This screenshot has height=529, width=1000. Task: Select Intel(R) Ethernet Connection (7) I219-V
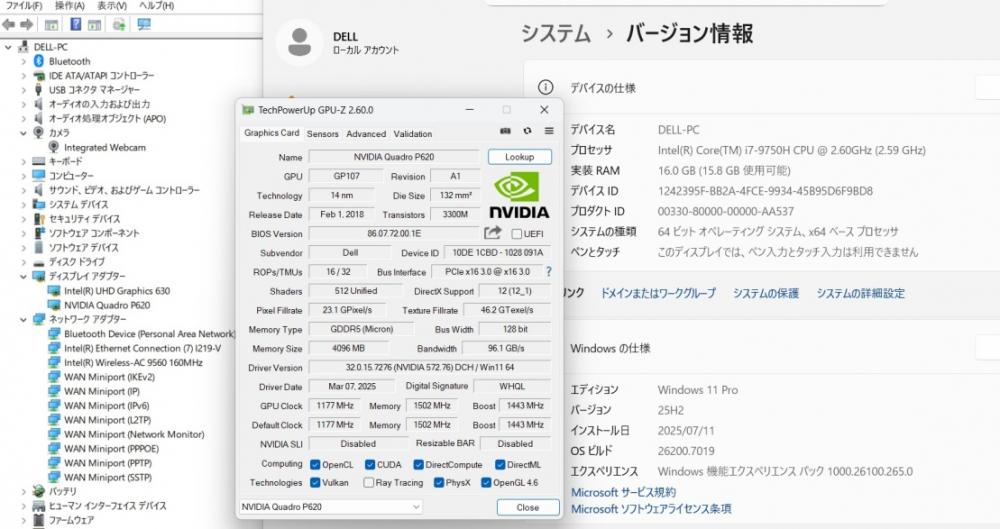tap(142, 348)
